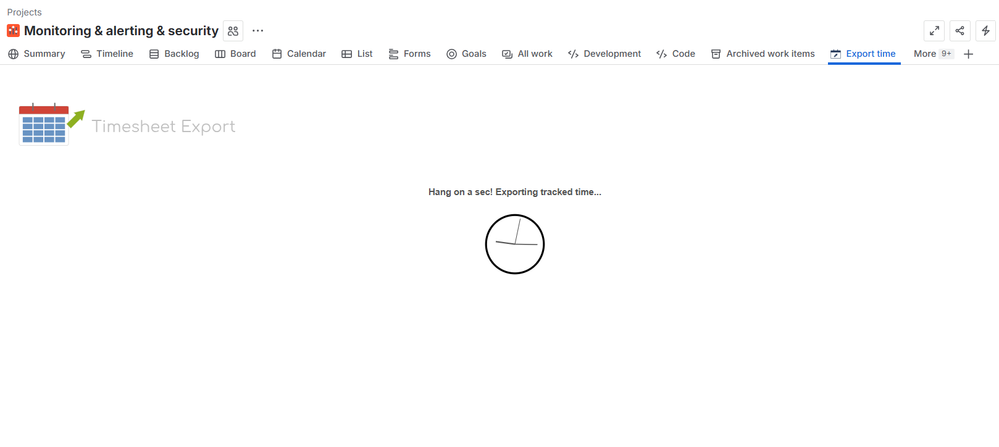Viewport: 999px width, 447px height.
Task: Open the automation lightning bolt icon
Action: [985, 31]
